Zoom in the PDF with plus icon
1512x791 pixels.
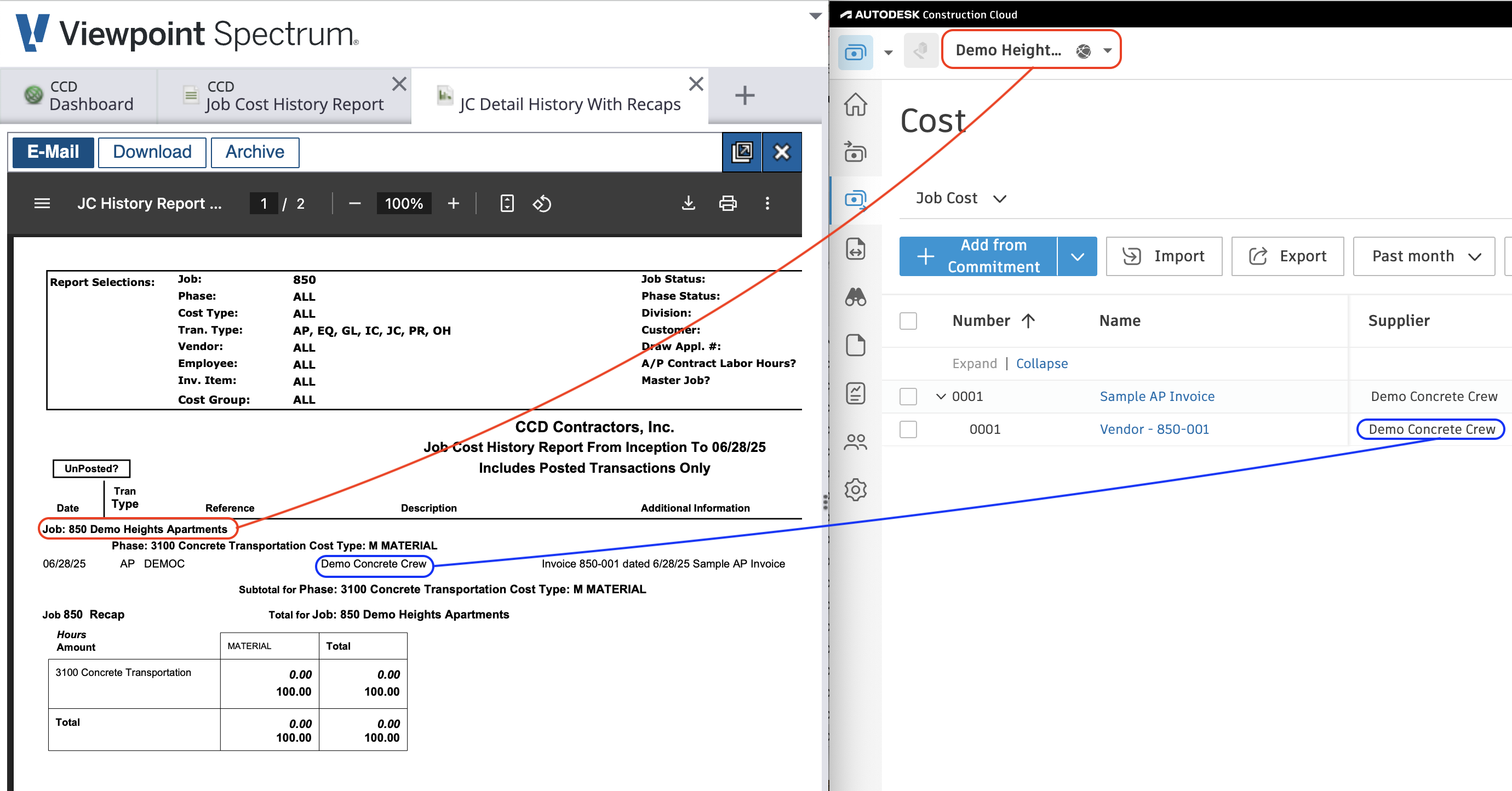(x=453, y=204)
